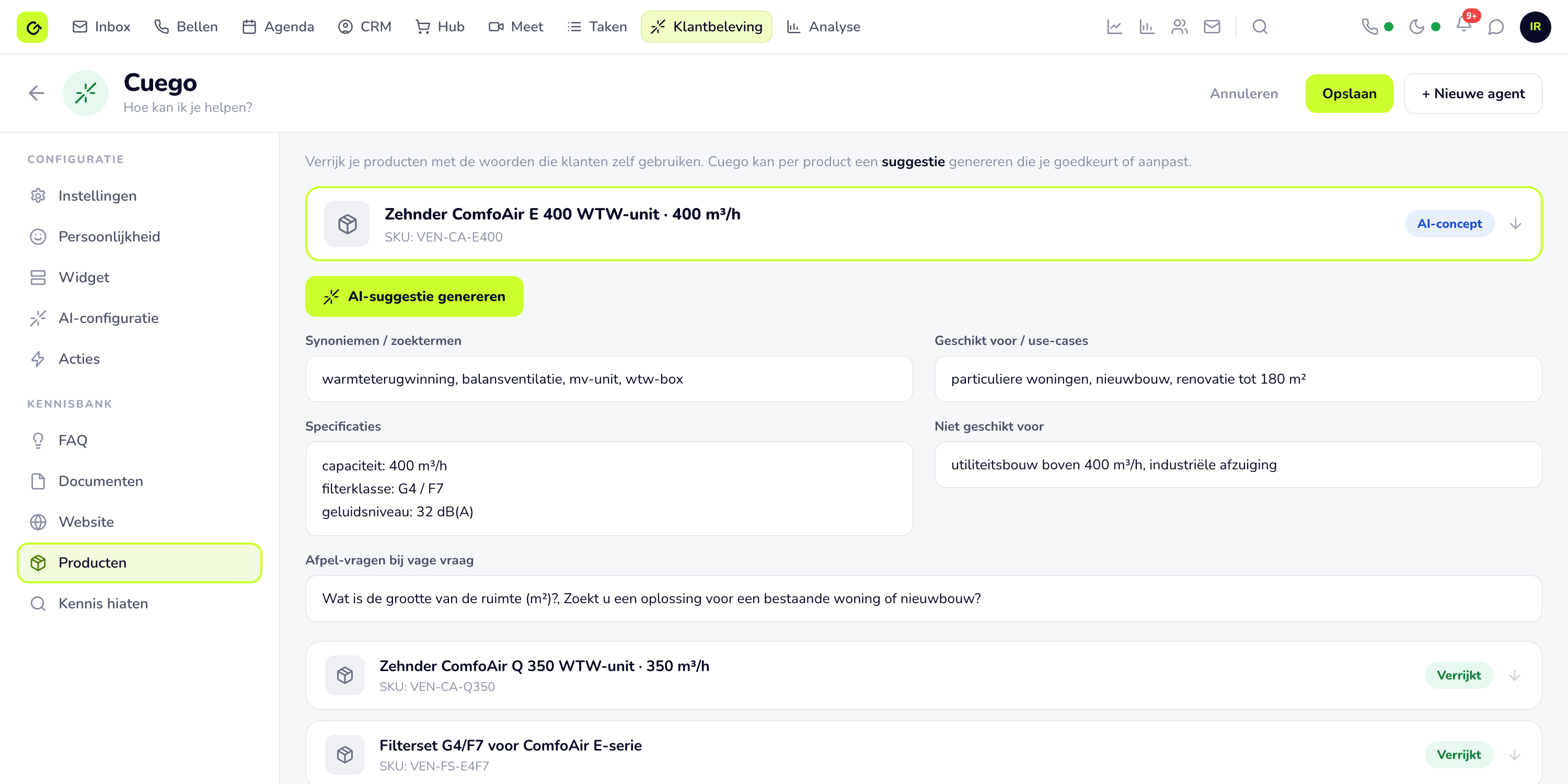Viewport: 1568px width, 784px height.
Task: Click the Kennis hiaten search icon
Action: [x=38, y=604]
